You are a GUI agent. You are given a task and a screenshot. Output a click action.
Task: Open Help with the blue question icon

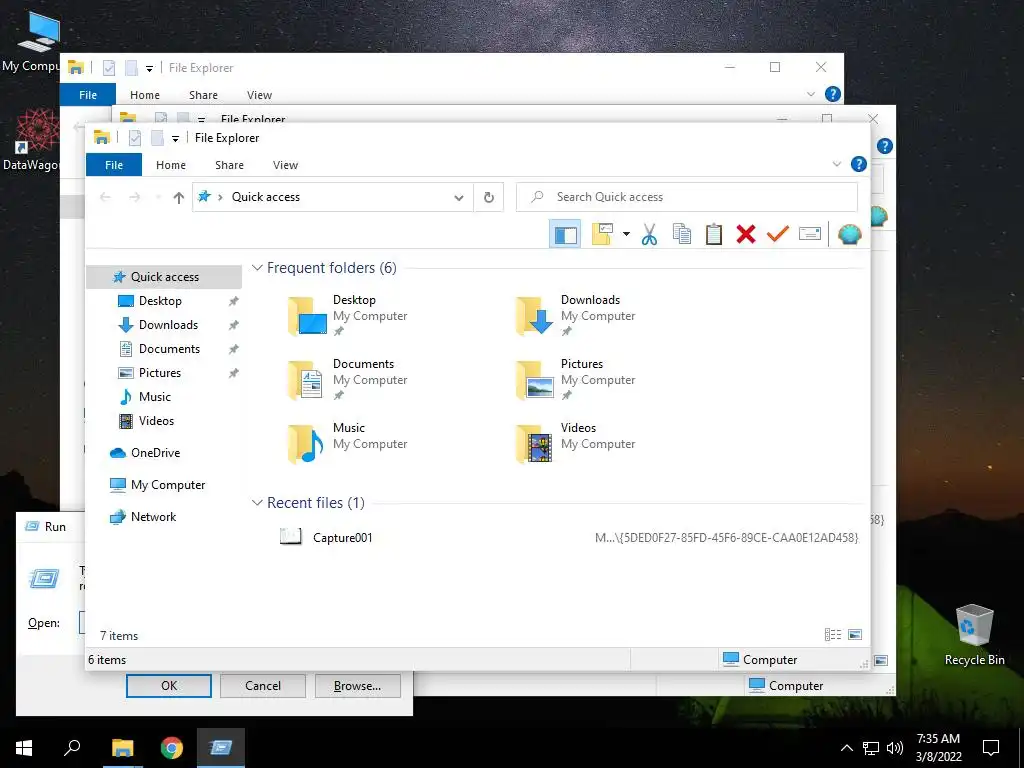coord(859,164)
